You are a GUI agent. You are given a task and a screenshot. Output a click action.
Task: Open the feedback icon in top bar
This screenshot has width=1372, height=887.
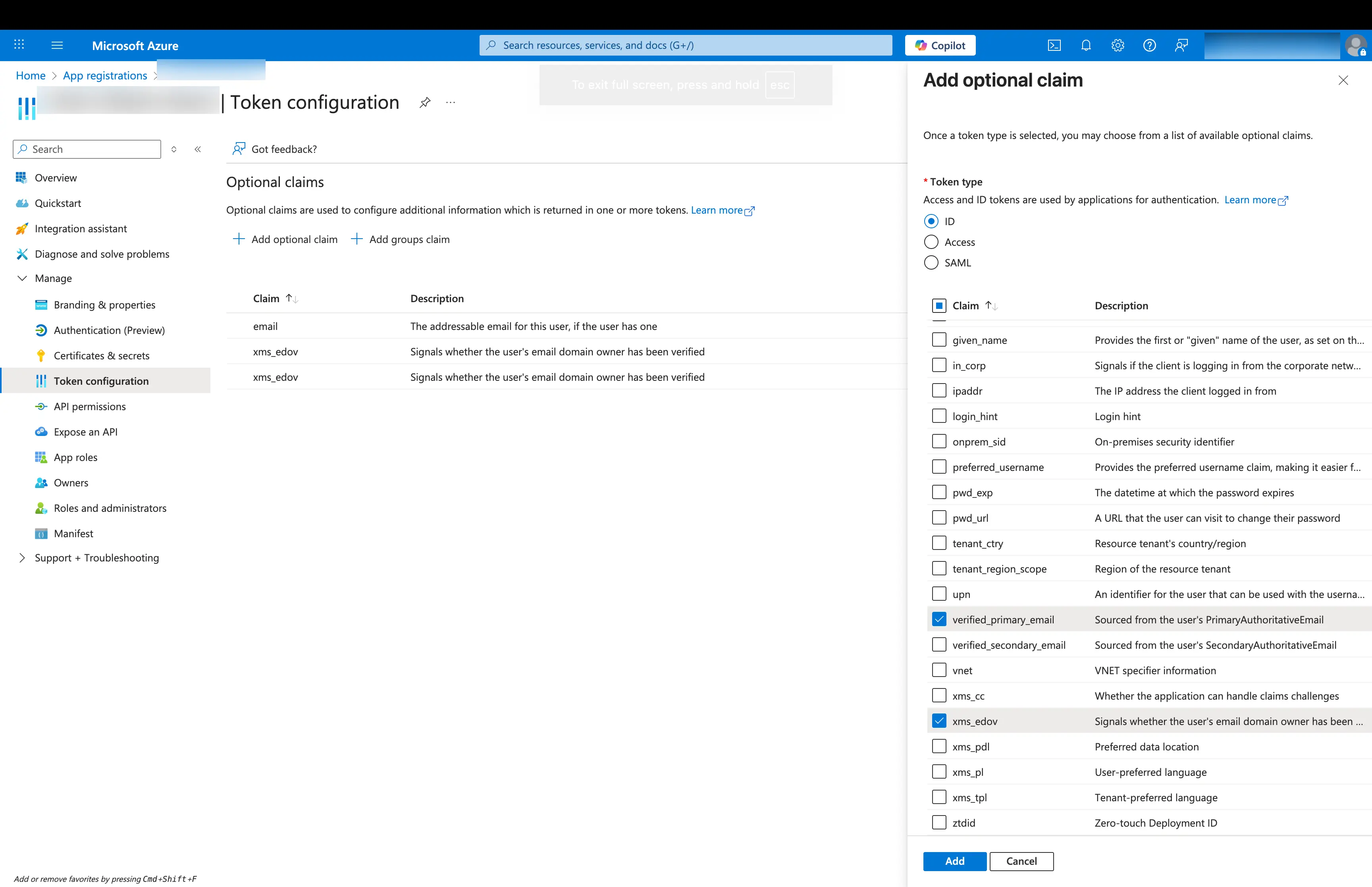point(1181,45)
